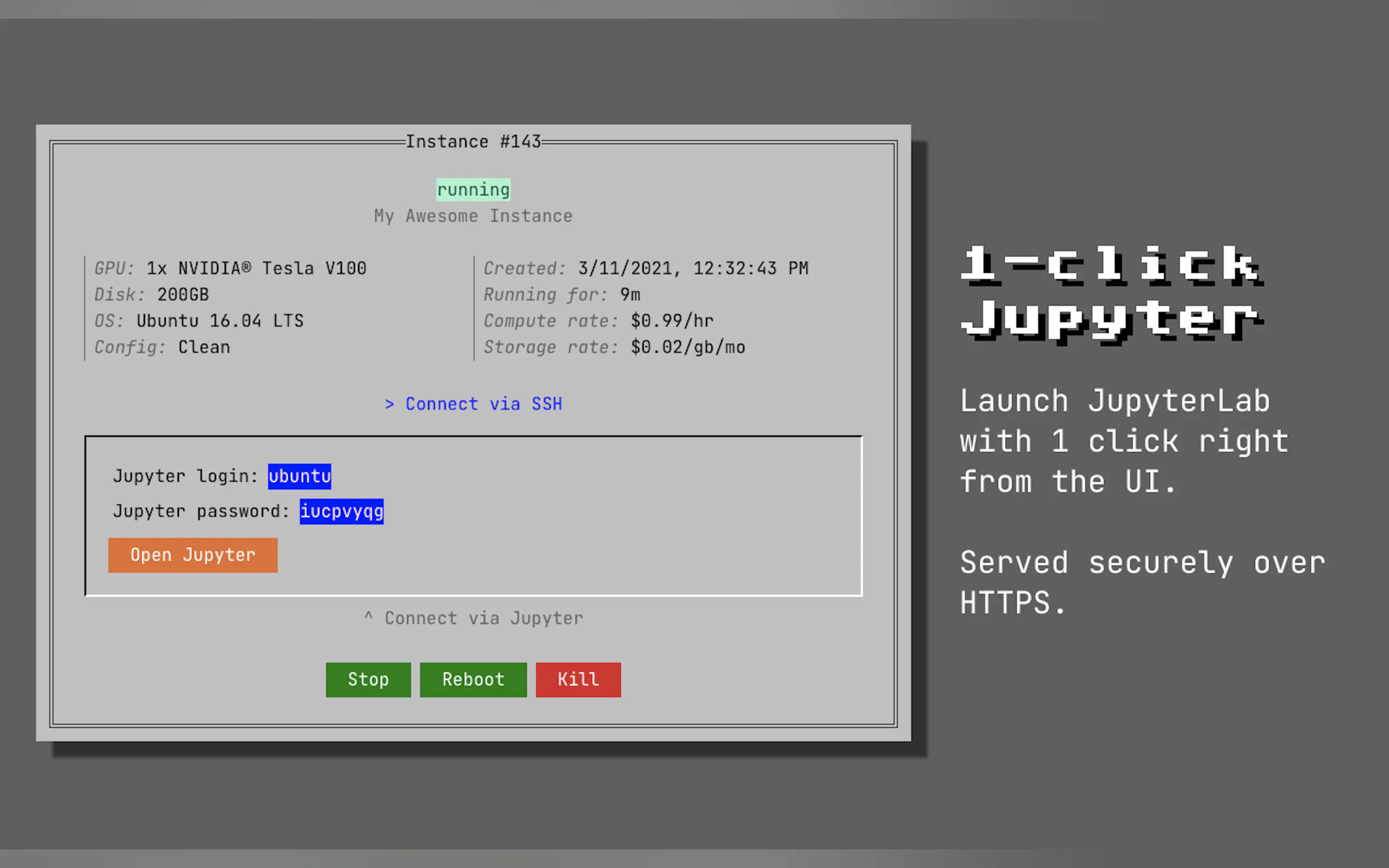Click the GPU NVIDIA Tesla V100 text
The width and height of the screenshot is (1389, 868).
coord(256,268)
